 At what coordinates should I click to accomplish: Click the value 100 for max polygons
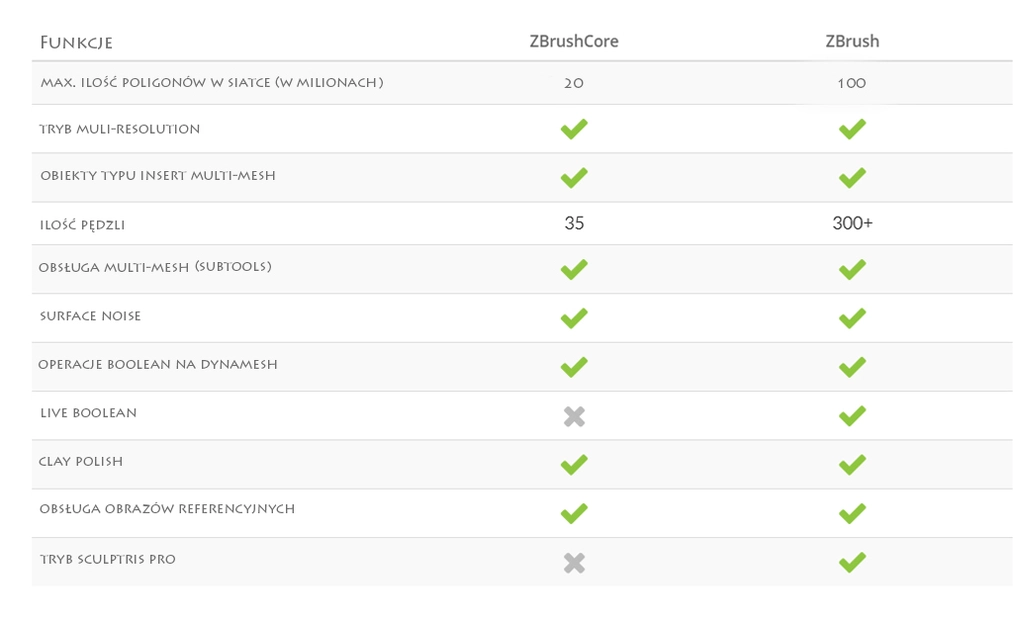(x=852, y=84)
